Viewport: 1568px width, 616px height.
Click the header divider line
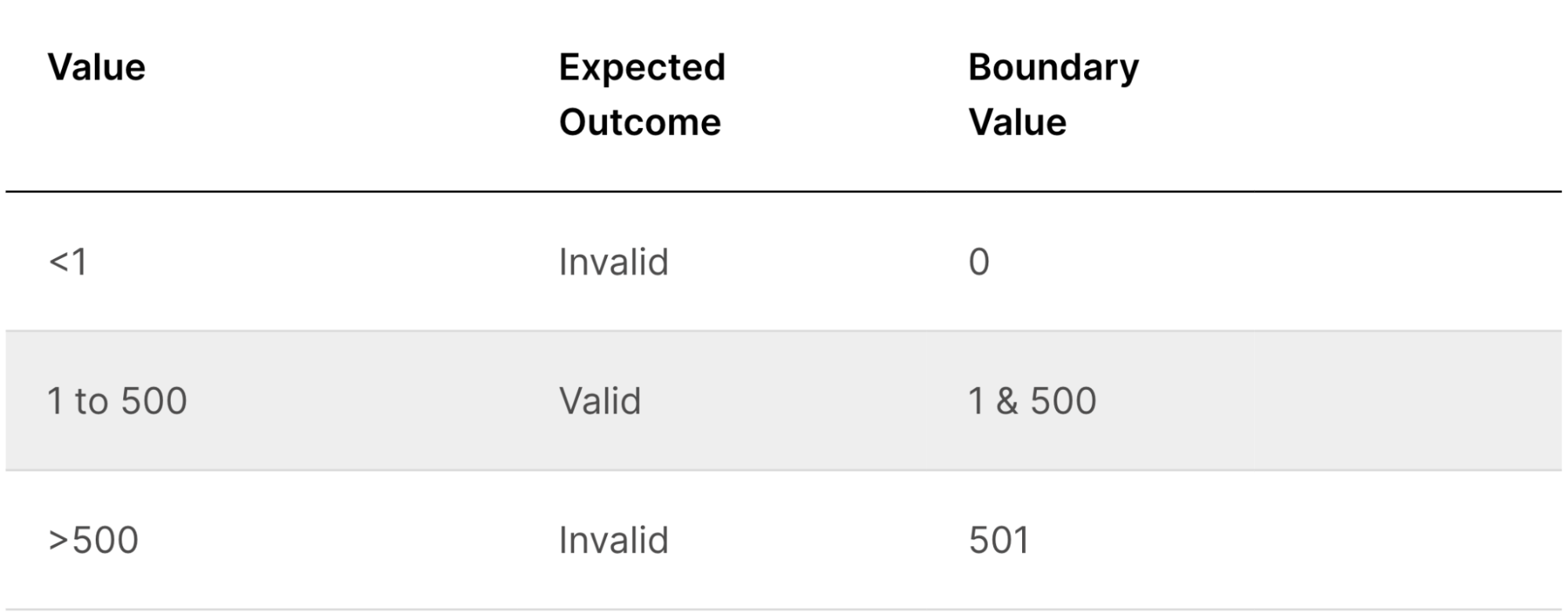click(x=784, y=191)
